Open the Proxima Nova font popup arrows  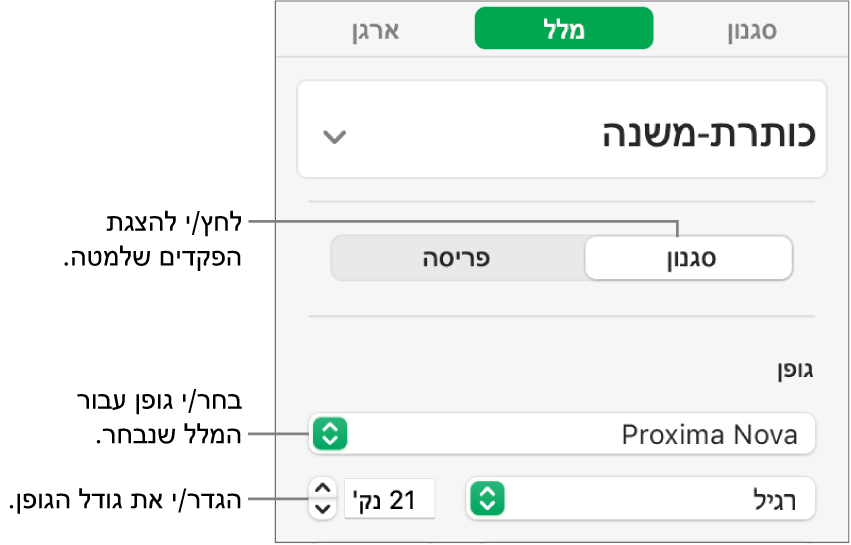tap(330, 434)
